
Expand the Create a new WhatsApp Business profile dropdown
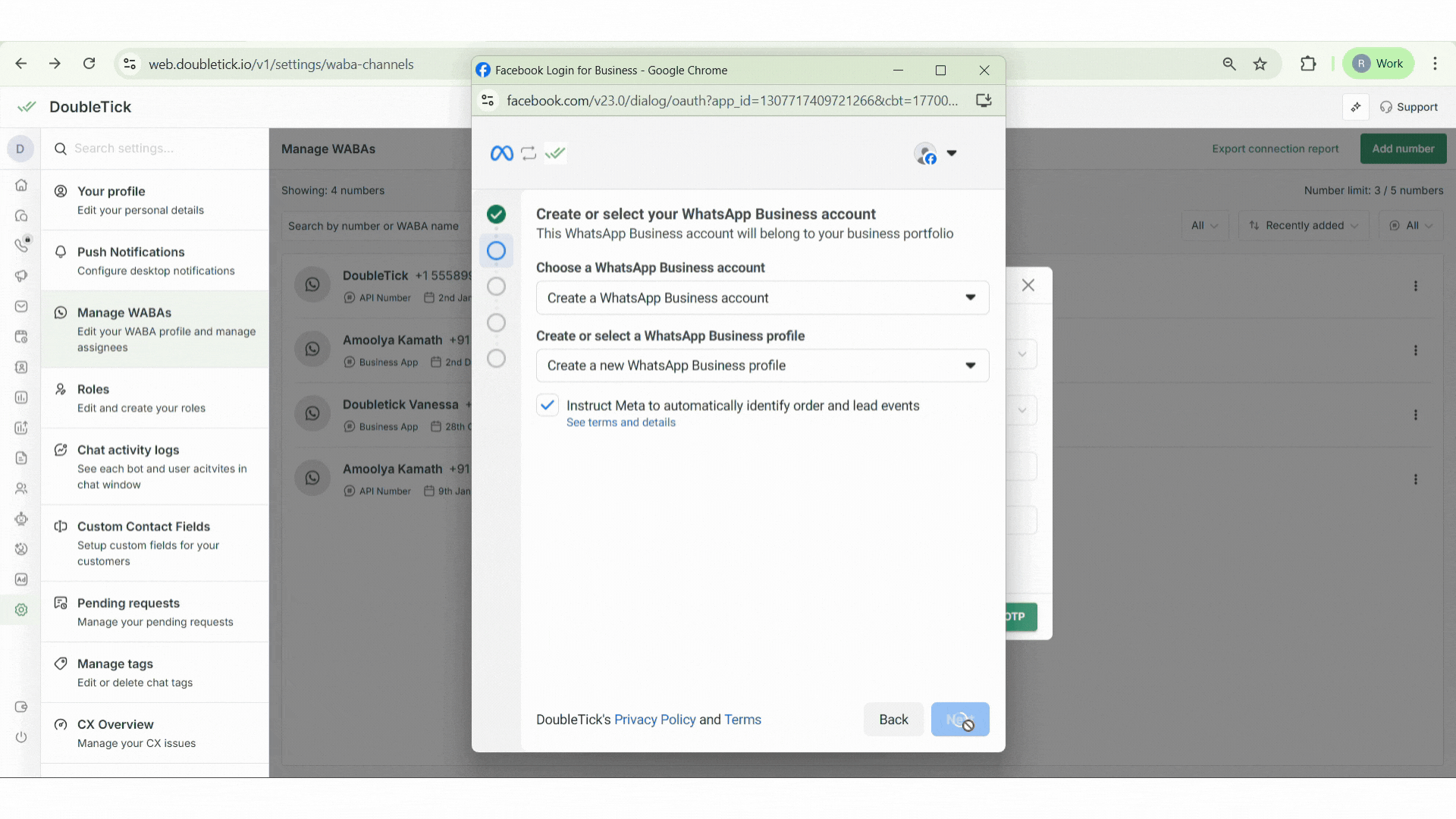tap(762, 366)
